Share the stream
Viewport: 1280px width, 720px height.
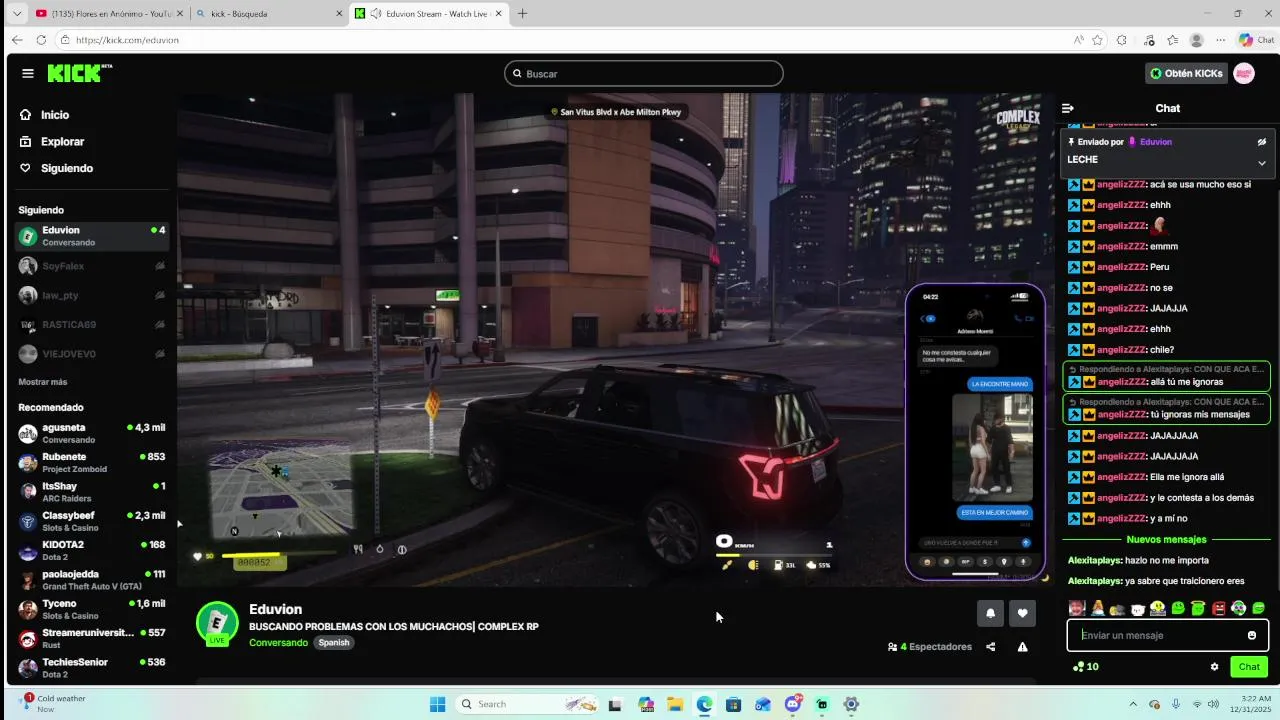click(991, 647)
